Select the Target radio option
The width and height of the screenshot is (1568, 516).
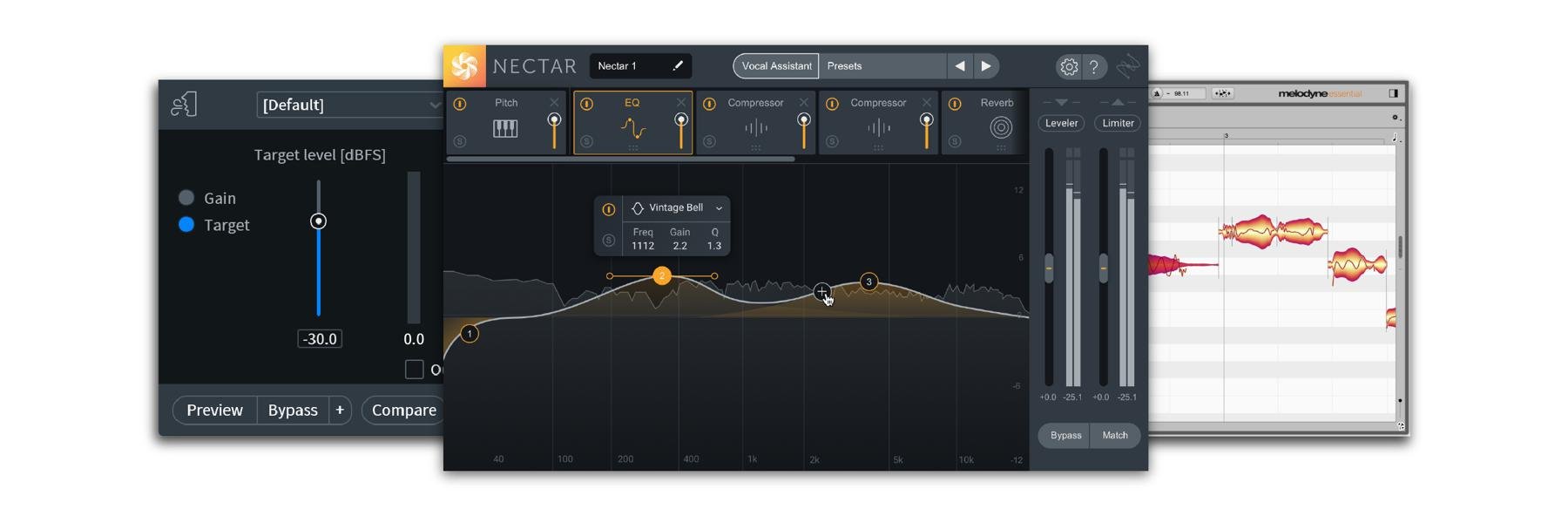(186, 225)
